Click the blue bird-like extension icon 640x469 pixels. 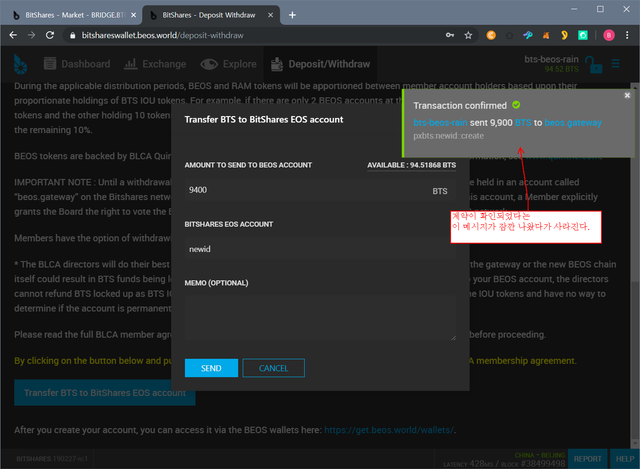coord(528,36)
